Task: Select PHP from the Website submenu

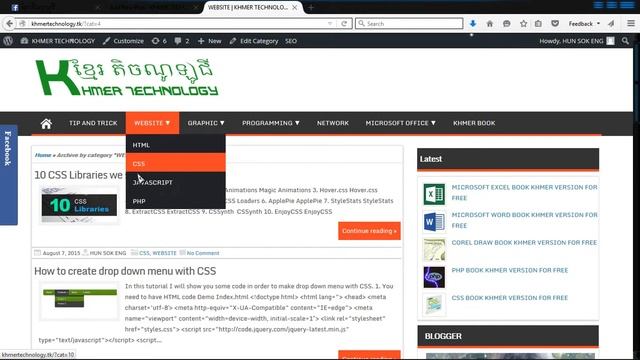Action: (x=176, y=200)
